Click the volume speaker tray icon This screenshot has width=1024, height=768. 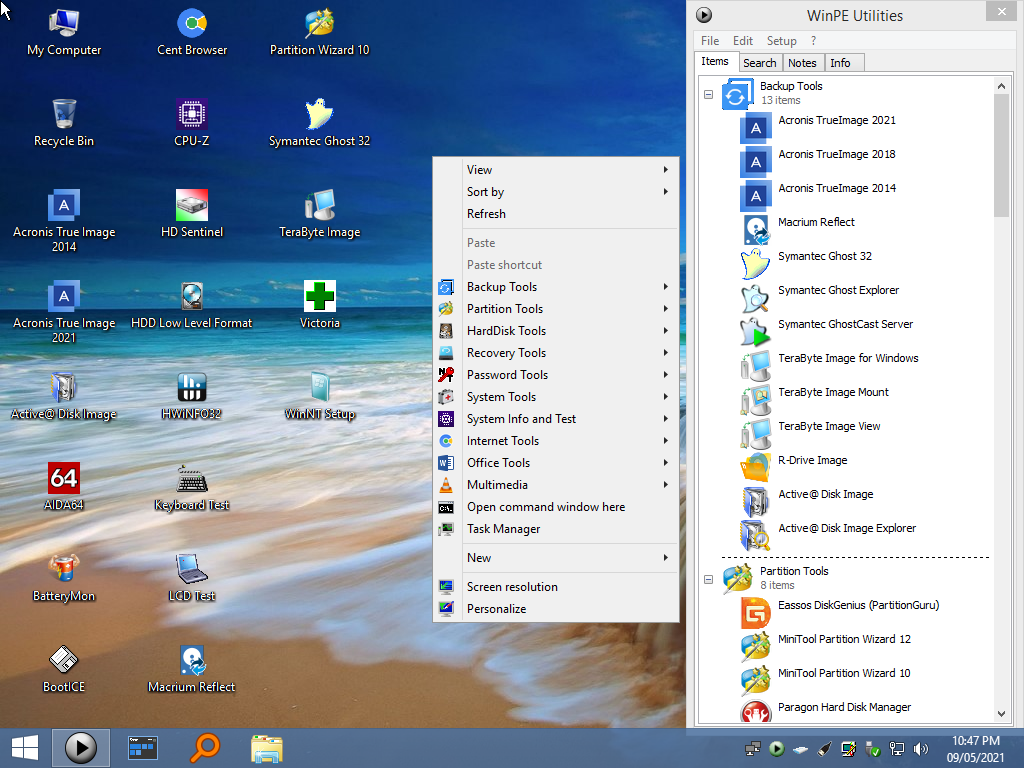(921, 749)
